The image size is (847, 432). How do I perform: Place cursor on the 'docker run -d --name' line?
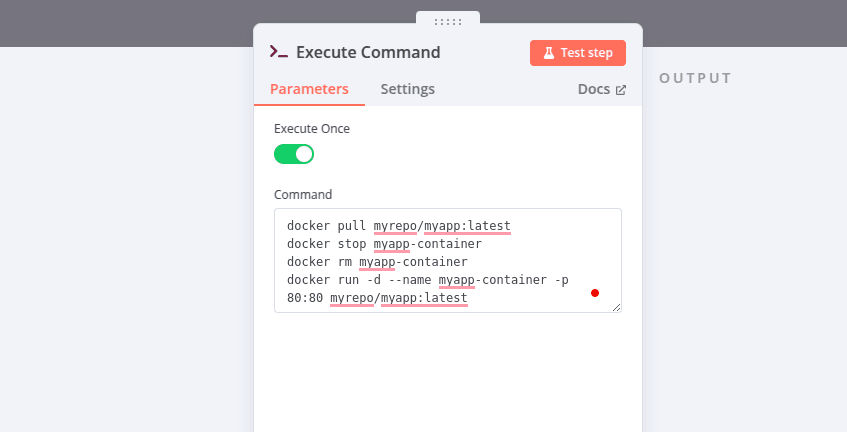(427, 280)
